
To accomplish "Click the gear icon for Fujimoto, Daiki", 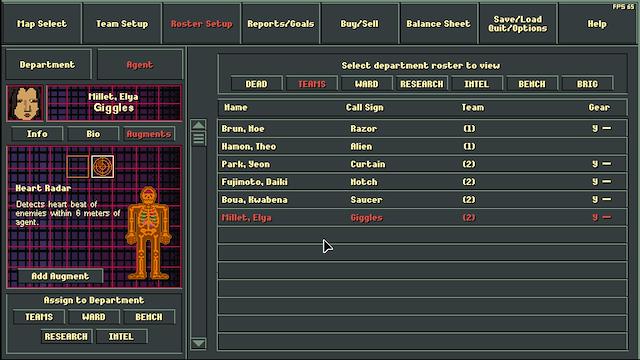I will [x=602, y=182].
